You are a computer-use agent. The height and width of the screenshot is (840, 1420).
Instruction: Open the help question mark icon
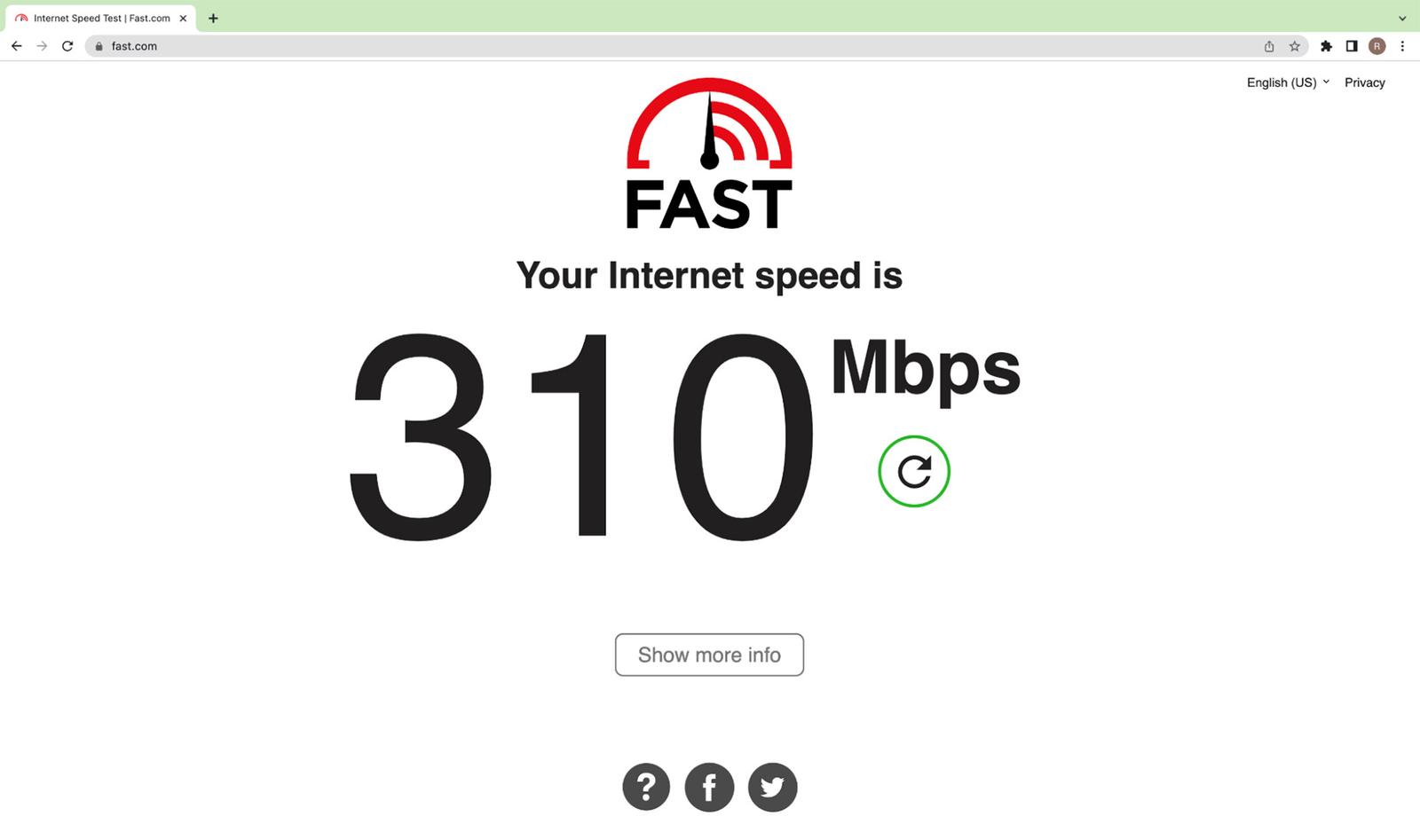[646, 787]
